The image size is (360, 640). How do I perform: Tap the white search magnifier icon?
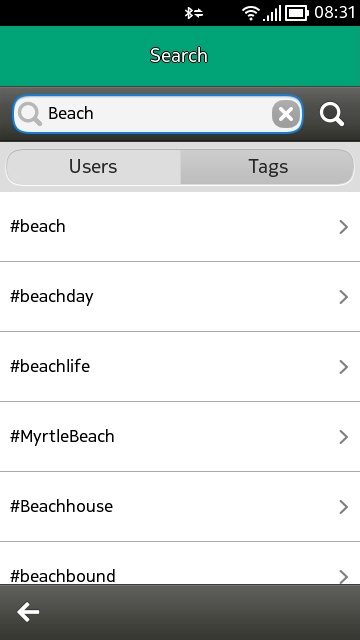pos(331,114)
